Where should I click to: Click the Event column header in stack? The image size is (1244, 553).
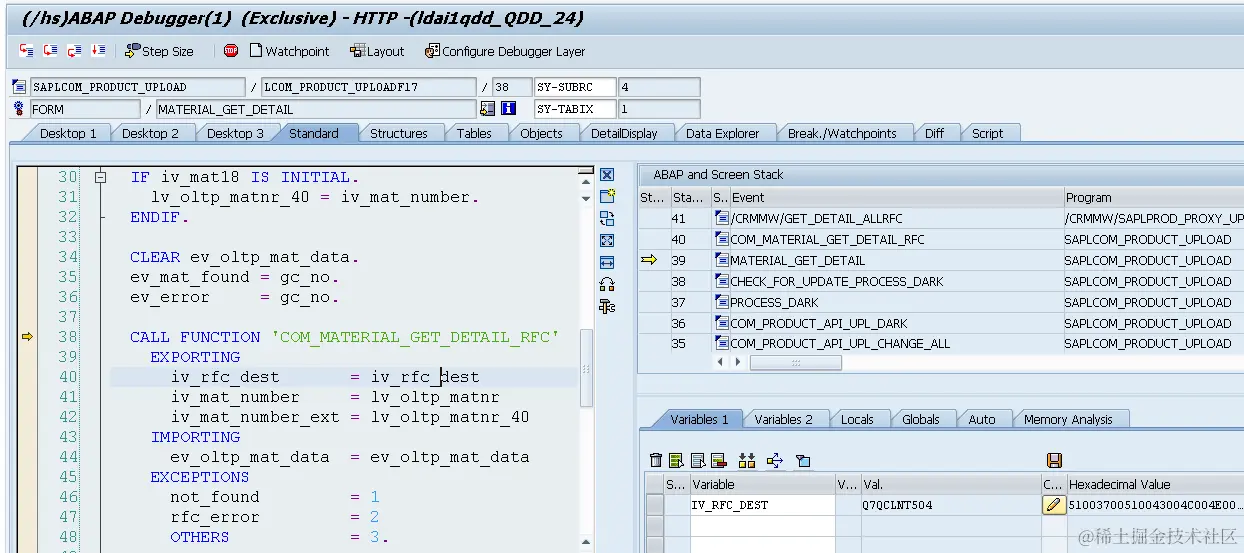pos(896,197)
